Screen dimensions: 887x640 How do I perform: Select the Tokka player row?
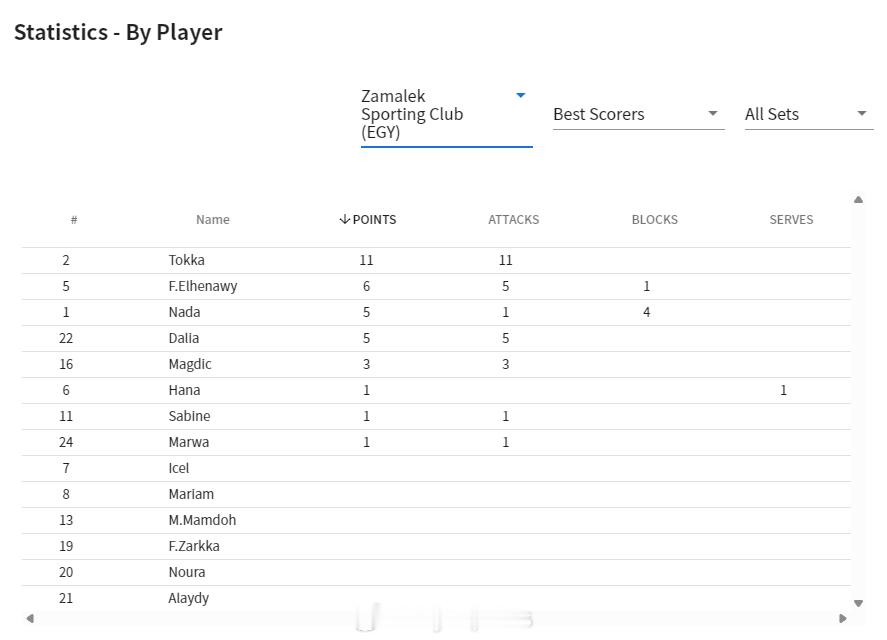[187, 260]
